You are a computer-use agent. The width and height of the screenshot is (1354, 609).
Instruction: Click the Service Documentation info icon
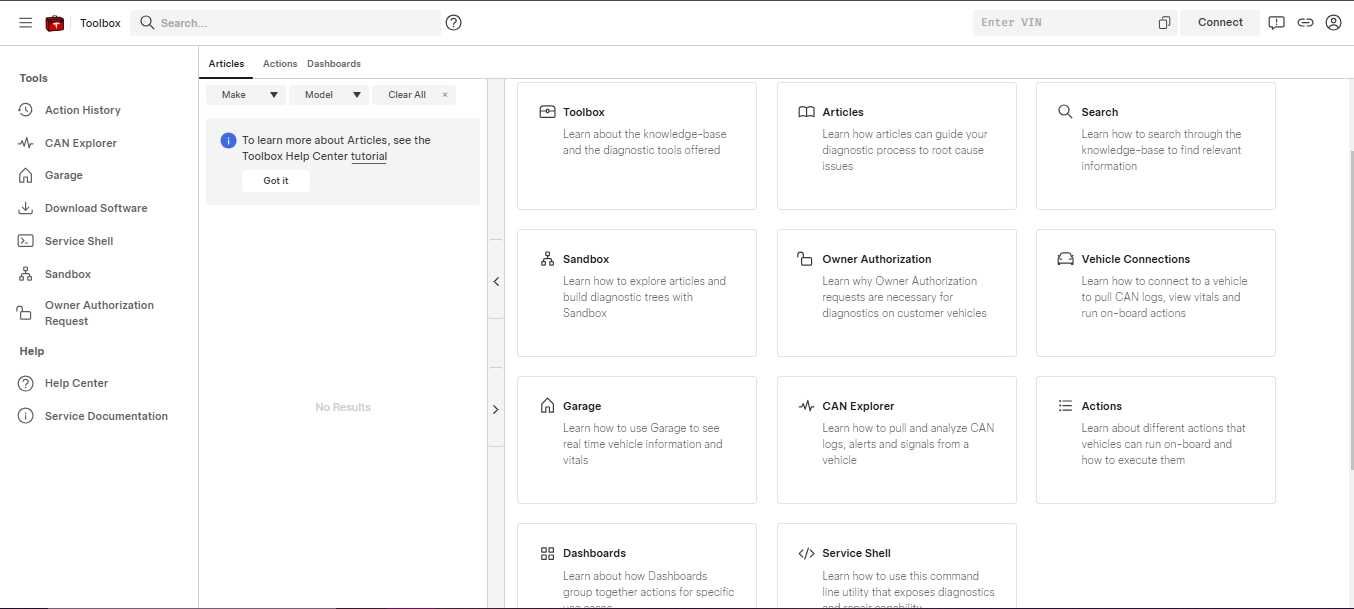26,416
